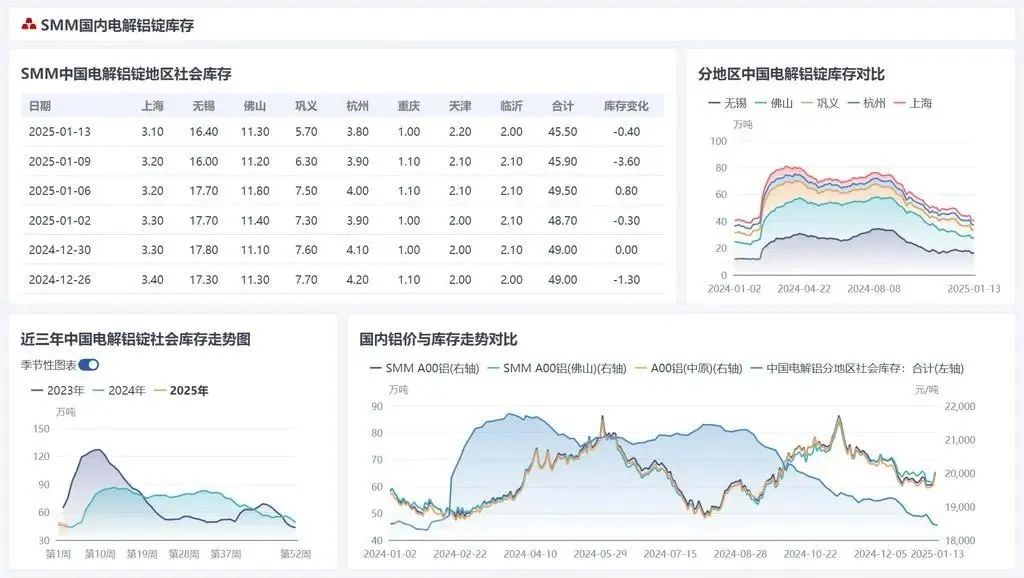The width and height of the screenshot is (1024, 578).
Task: Click the 杭州 column header in the table
Action: click(x=357, y=106)
